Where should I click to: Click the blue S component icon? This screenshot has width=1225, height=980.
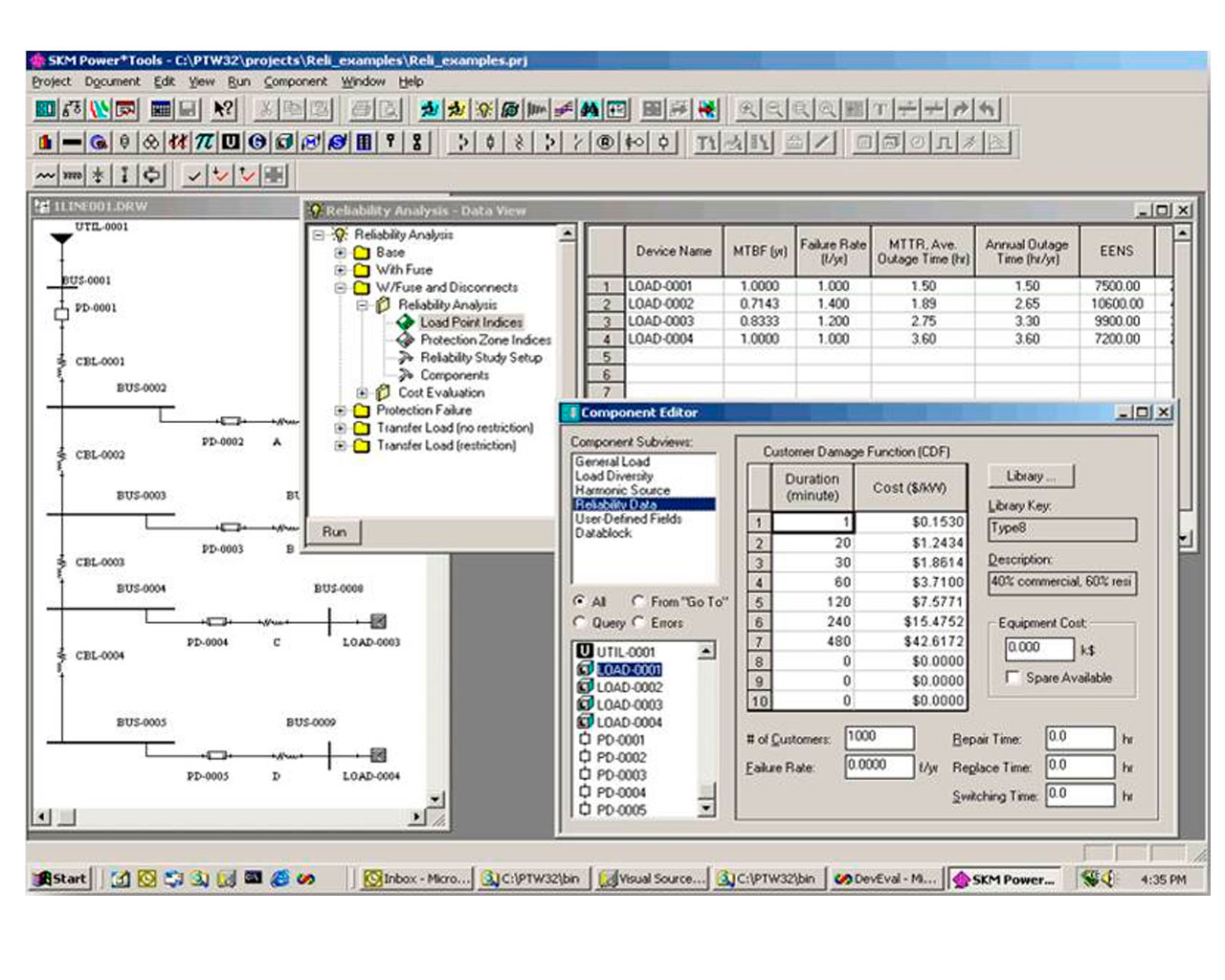(x=337, y=143)
